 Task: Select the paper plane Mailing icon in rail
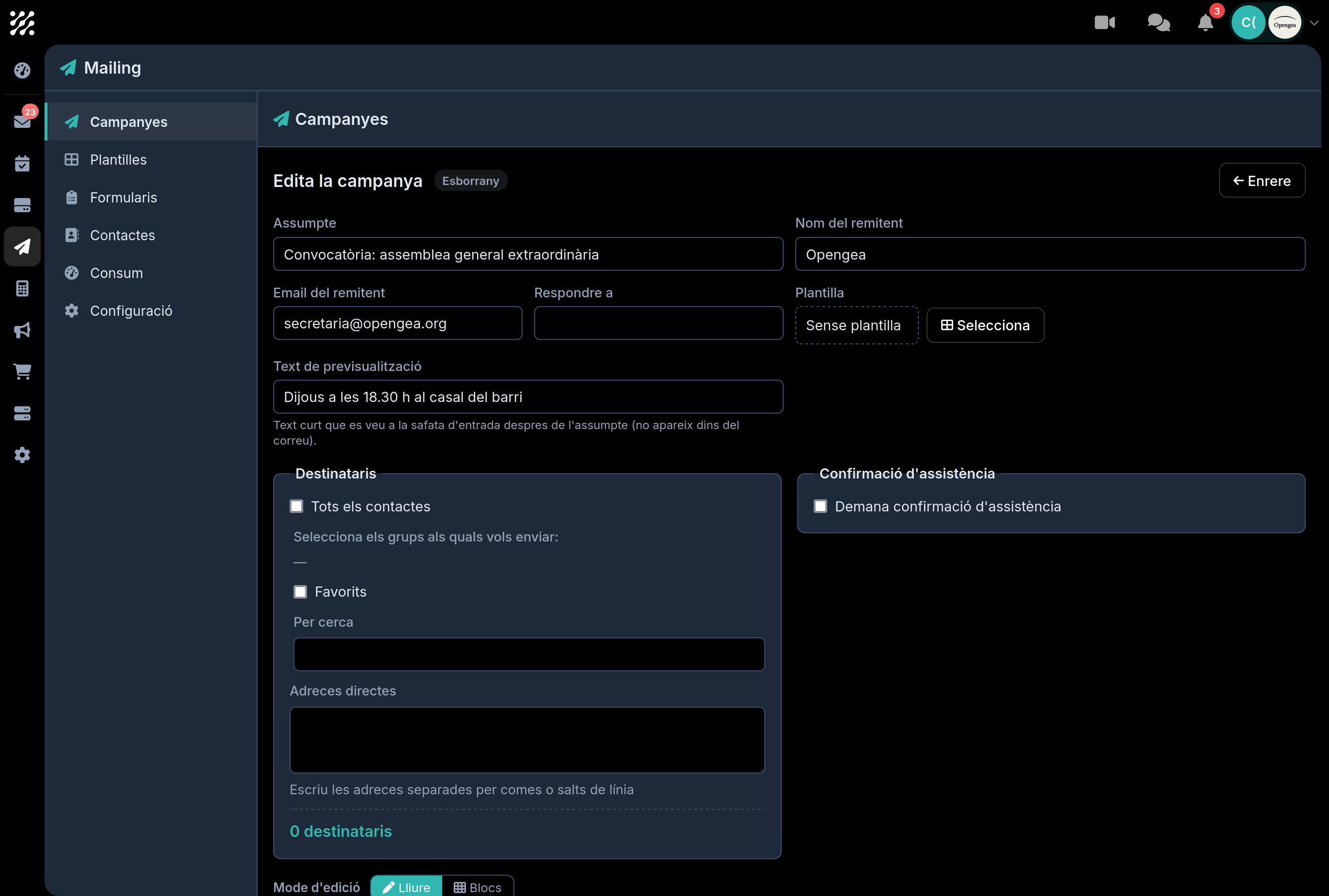coord(22,247)
